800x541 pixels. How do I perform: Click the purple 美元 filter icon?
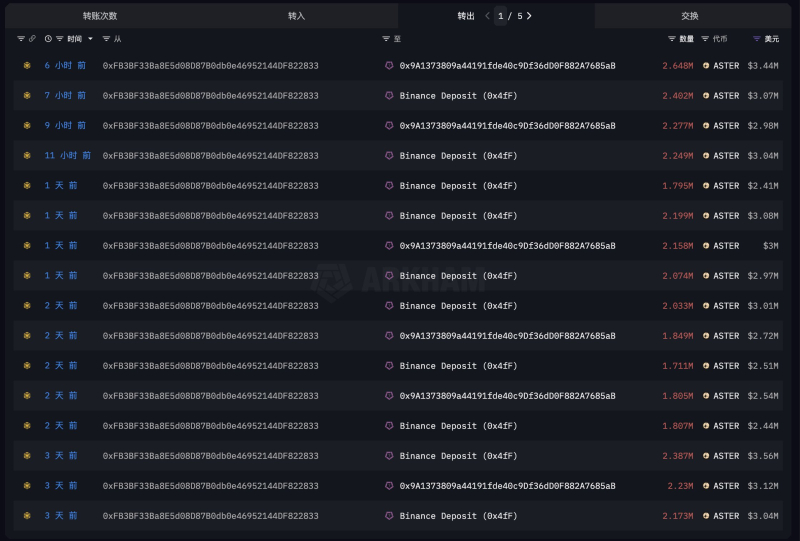pyautogui.click(x=756, y=39)
